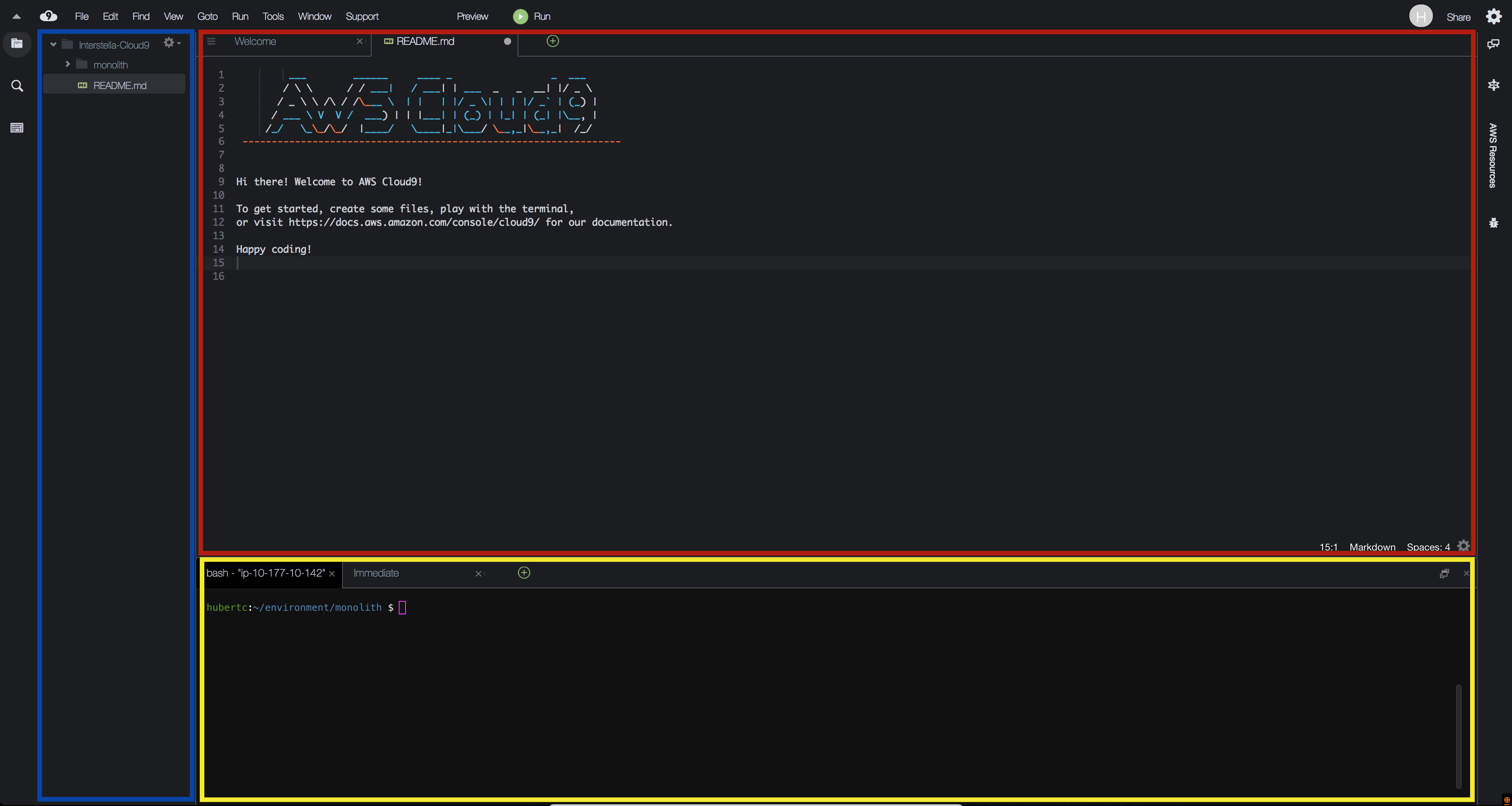Viewport: 1512px width, 806px height.
Task: Collapse the top menu bar with up arrow
Action: tap(17, 17)
